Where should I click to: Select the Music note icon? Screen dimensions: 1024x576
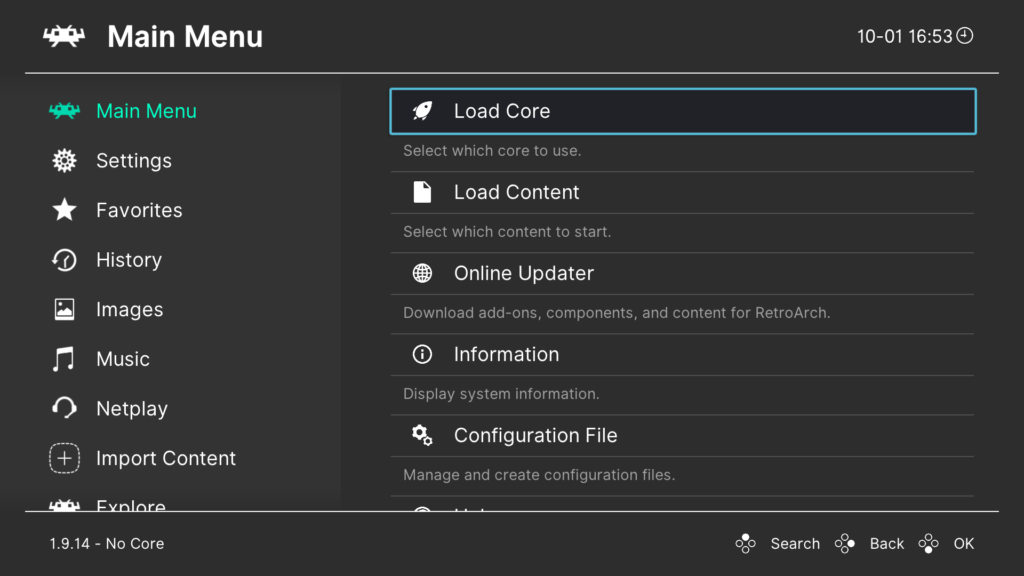[64, 359]
